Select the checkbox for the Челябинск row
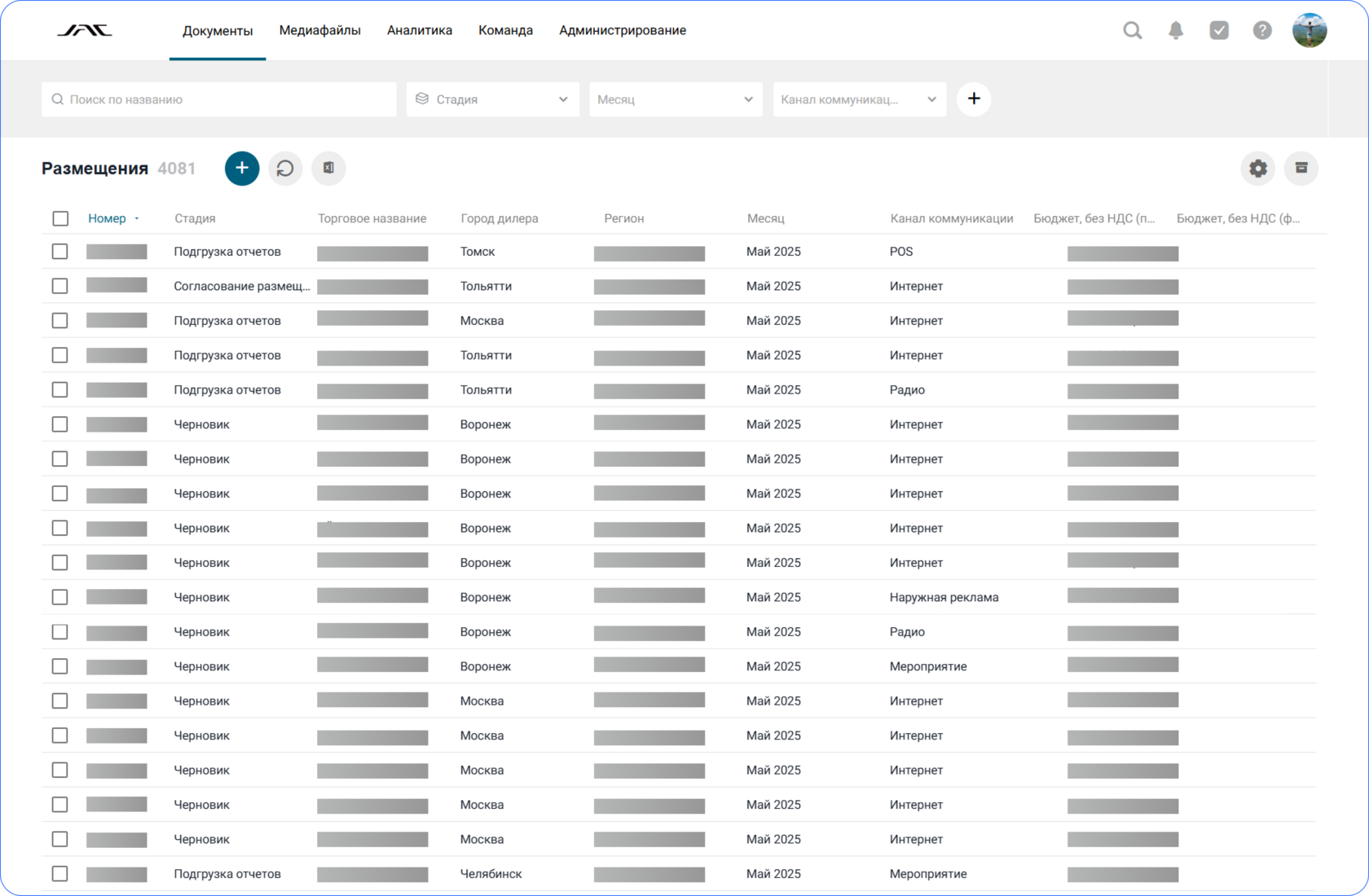Screen dimensions: 1369x896 pyautogui.click(x=60, y=874)
